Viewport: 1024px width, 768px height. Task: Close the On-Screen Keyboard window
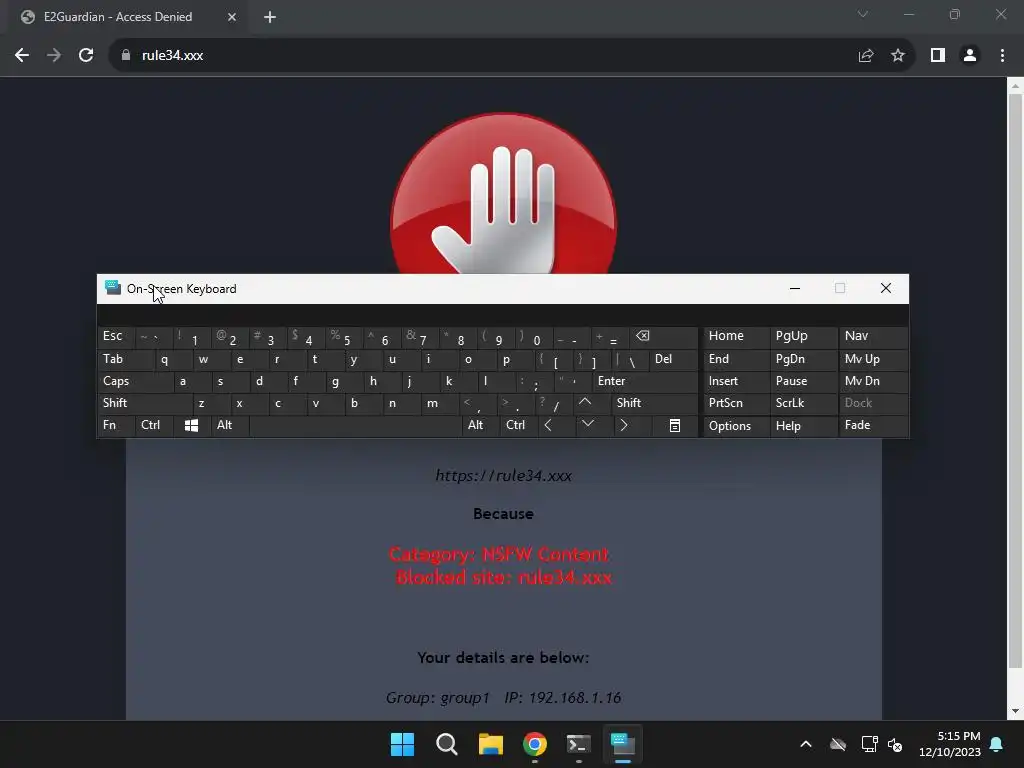pyautogui.click(x=886, y=289)
